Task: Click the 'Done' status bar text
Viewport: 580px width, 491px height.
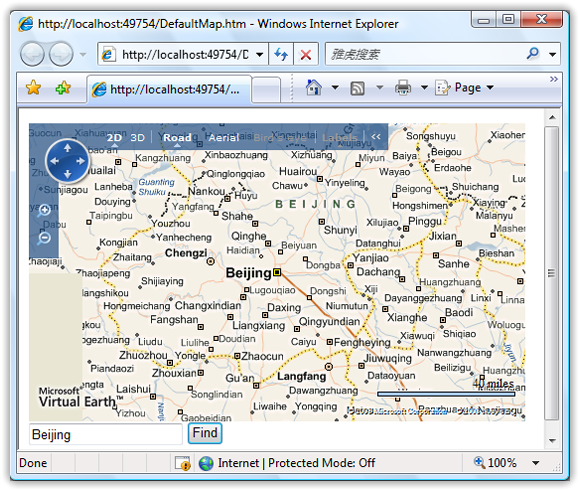Action: tap(33, 463)
